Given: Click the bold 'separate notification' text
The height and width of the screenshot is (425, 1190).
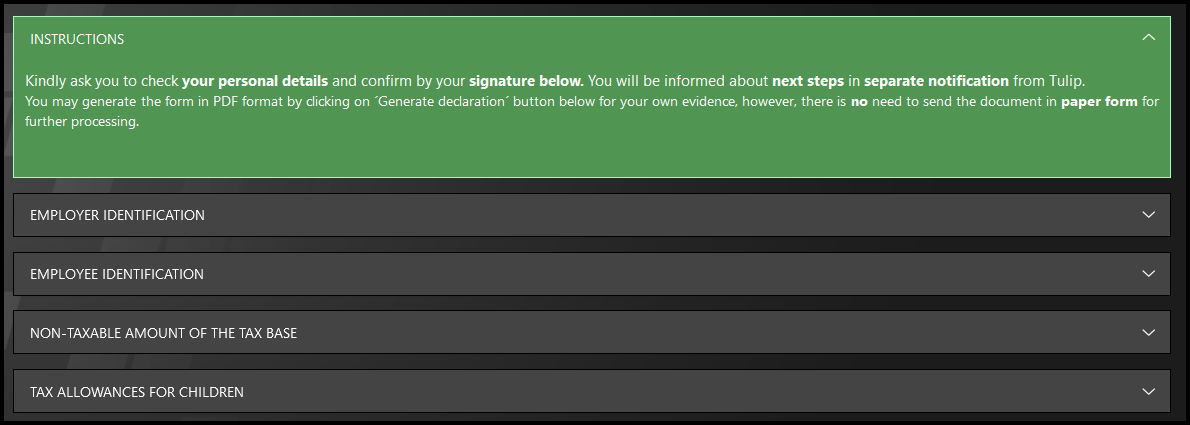Looking at the screenshot, I should coord(936,80).
